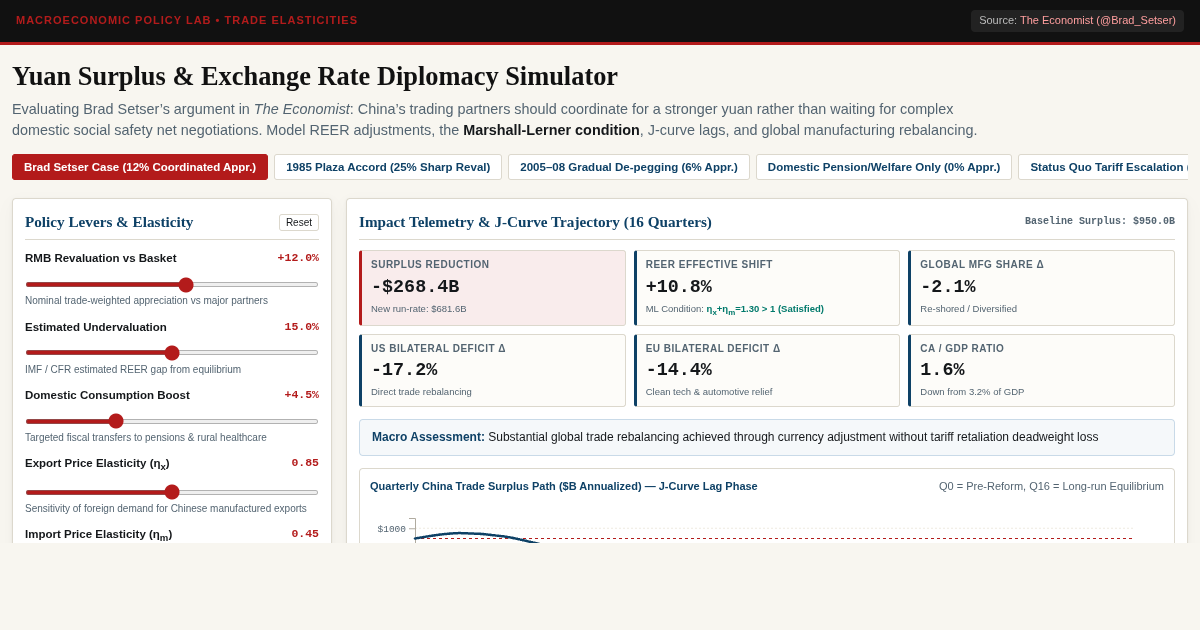Screen dimensions: 1200x630
Task: Click the 0.45 import elasticity value
Action: coord(305,534)
